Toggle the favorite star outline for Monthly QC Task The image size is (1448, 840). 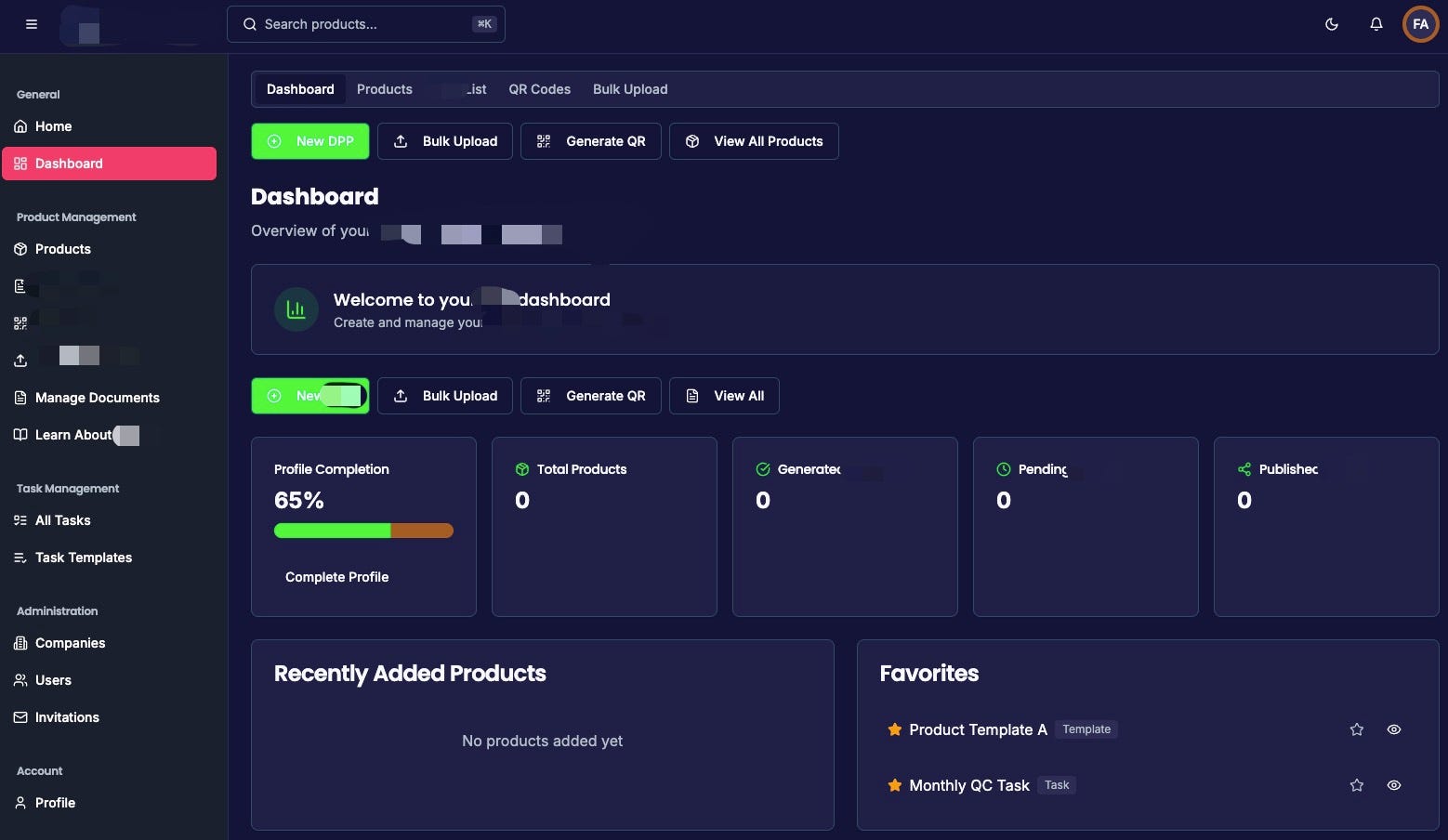click(1357, 785)
